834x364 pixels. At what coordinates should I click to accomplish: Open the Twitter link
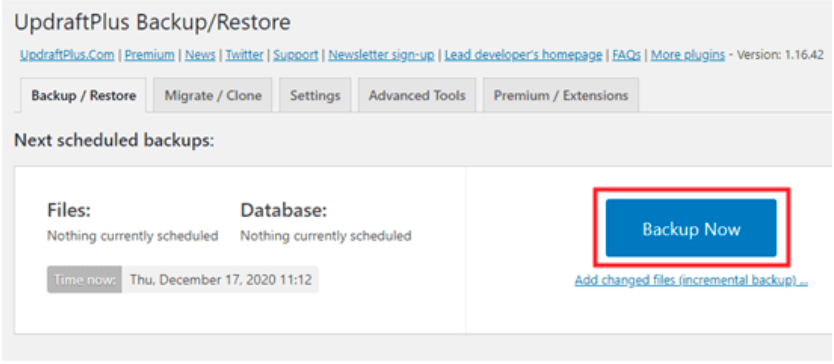click(244, 55)
